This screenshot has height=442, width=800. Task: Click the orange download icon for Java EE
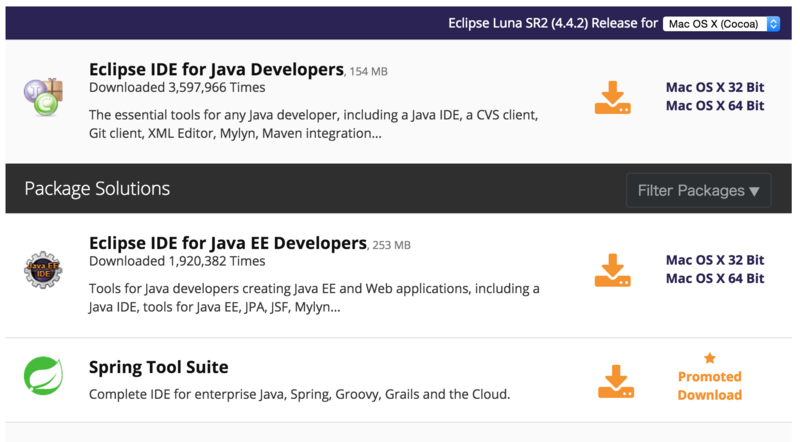click(x=612, y=270)
